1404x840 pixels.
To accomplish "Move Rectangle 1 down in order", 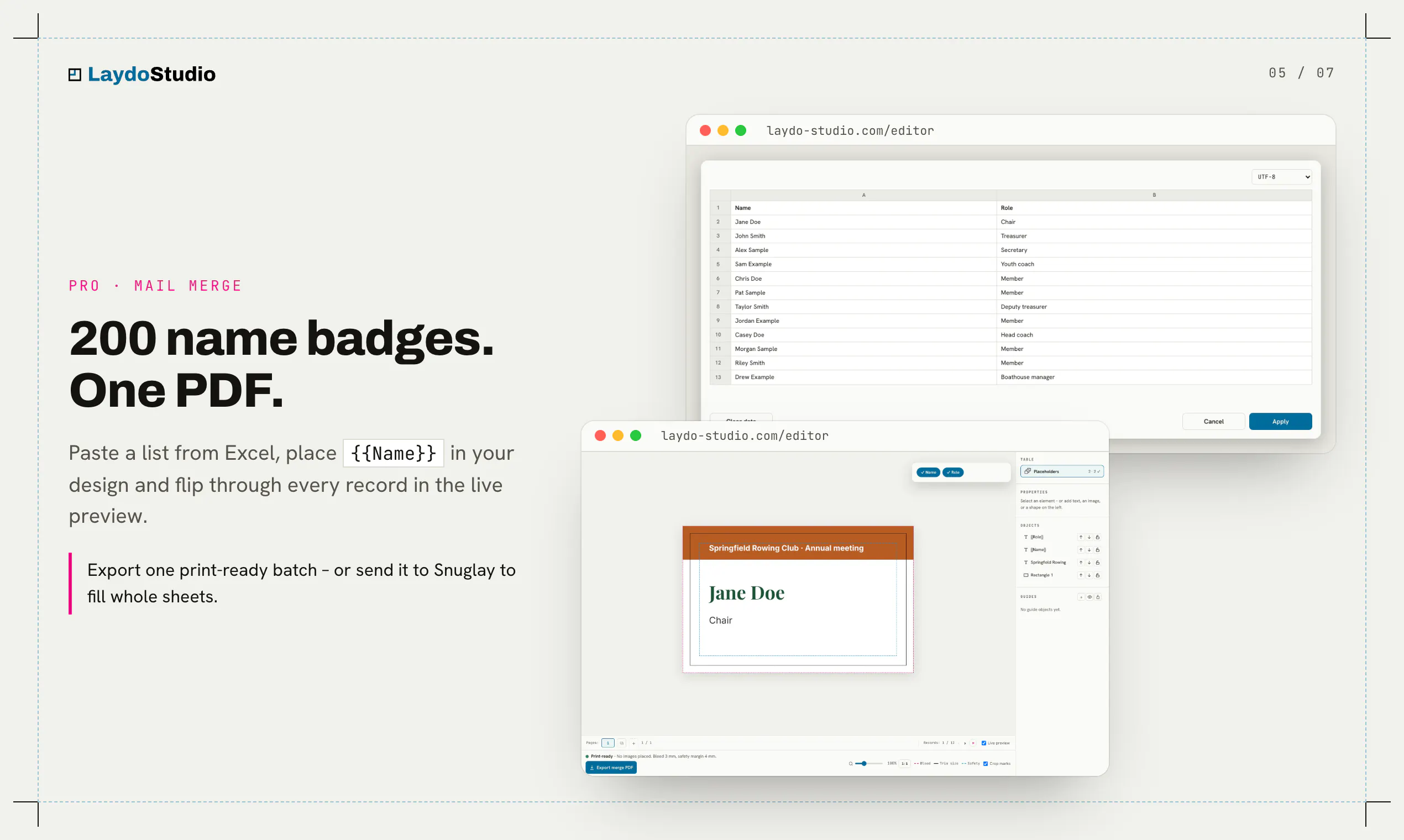I will (x=1089, y=575).
